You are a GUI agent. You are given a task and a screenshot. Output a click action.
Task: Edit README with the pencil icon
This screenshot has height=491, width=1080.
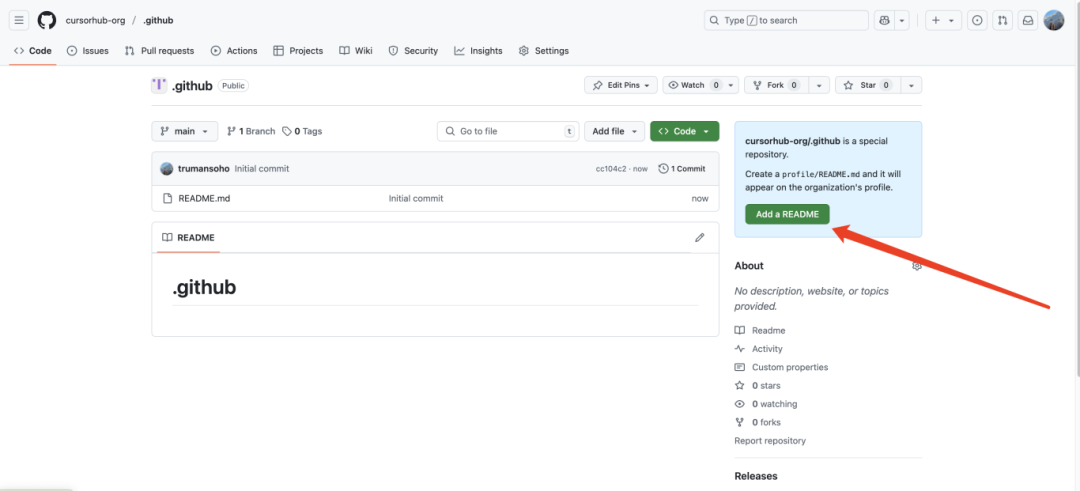(x=699, y=237)
